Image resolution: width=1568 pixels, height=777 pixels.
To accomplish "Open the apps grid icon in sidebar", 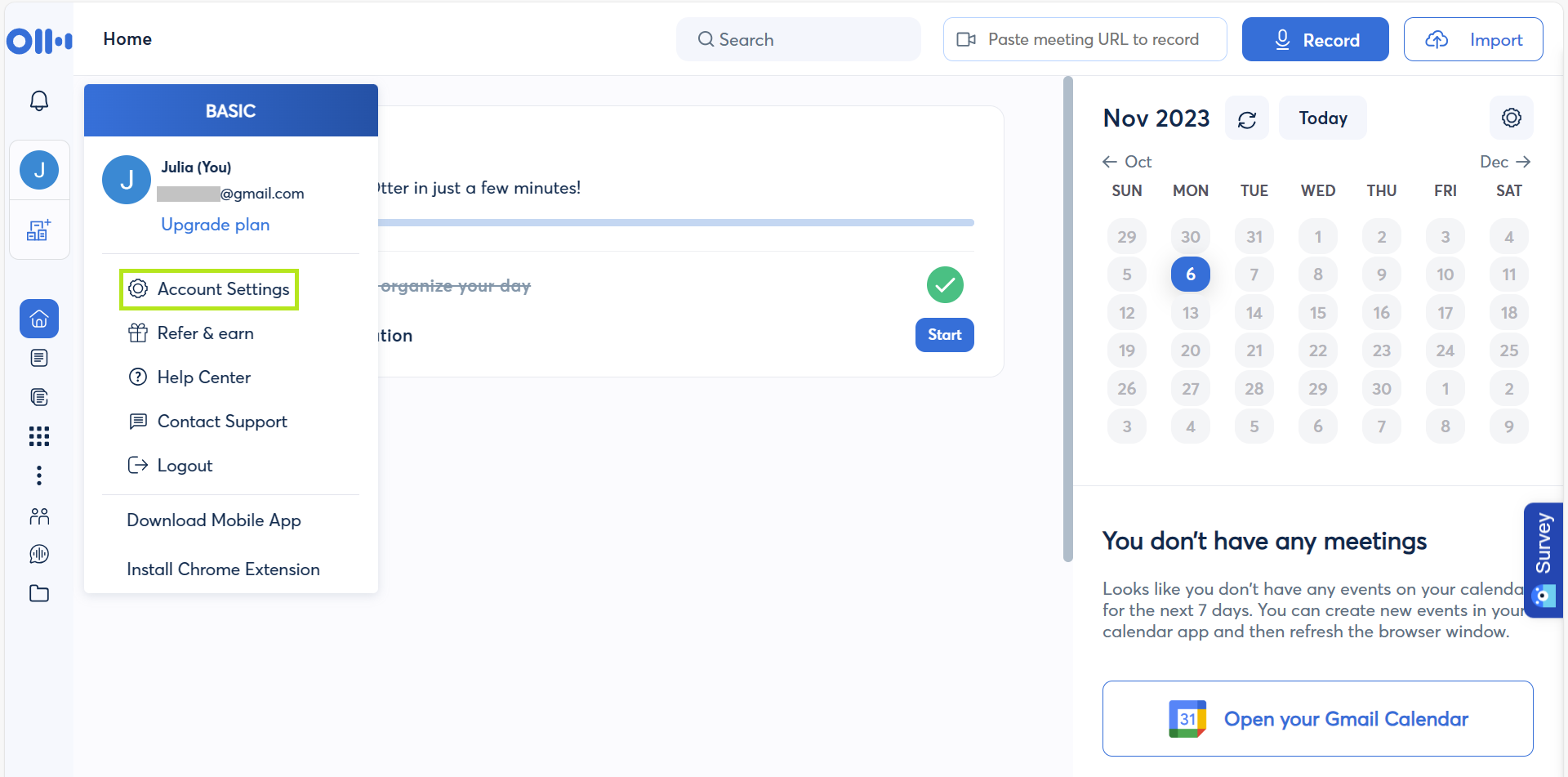I will coord(39,436).
